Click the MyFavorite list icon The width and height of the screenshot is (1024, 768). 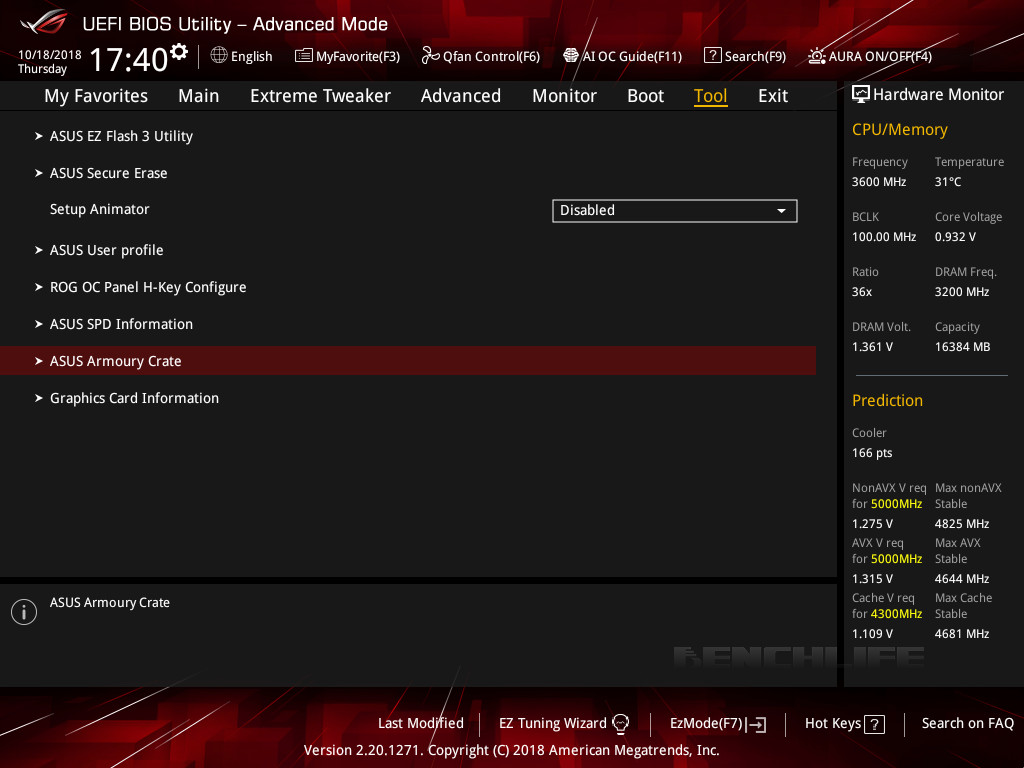point(304,56)
